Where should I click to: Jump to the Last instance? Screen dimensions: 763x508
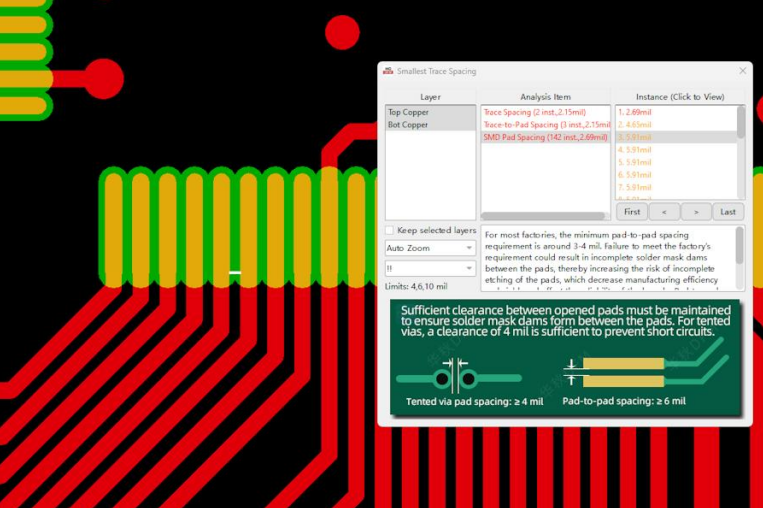coord(728,212)
